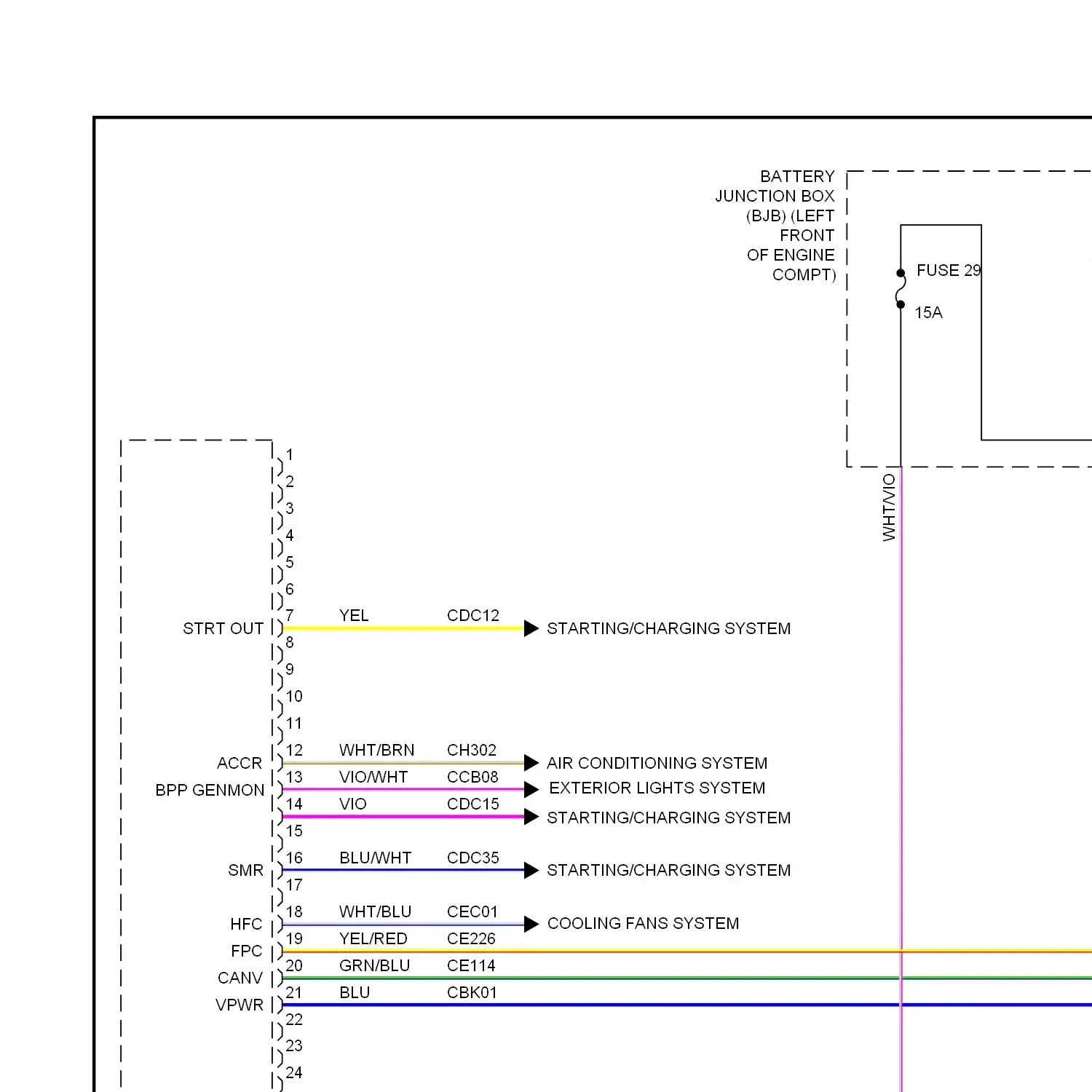Click circuit code CH302
This screenshot has width=1092, height=1092.
click(x=472, y=751)
